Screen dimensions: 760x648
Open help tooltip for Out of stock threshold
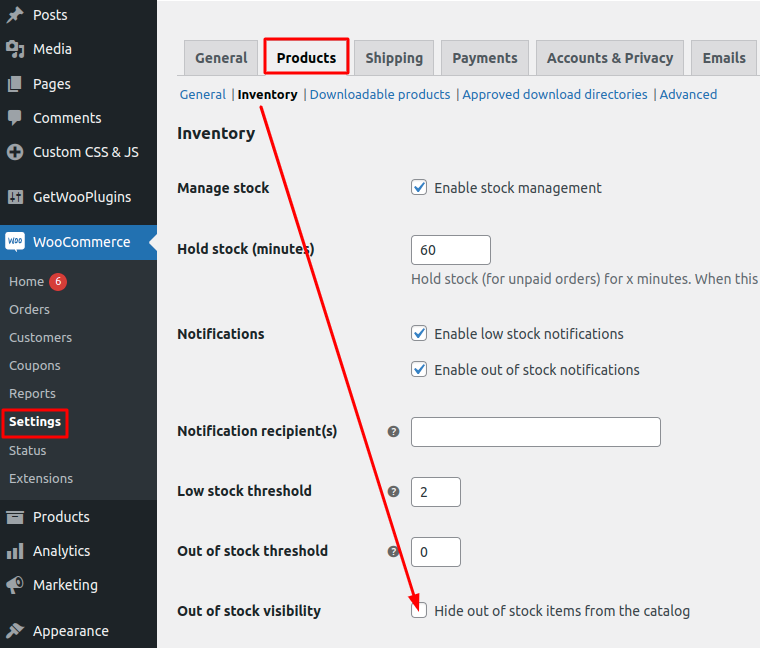[x=394, y=552]
